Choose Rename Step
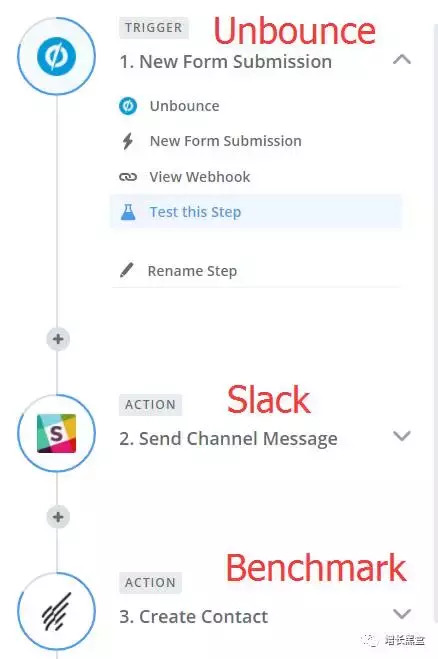This screenshot has width=438, height=659. click(x=256, y=271)
